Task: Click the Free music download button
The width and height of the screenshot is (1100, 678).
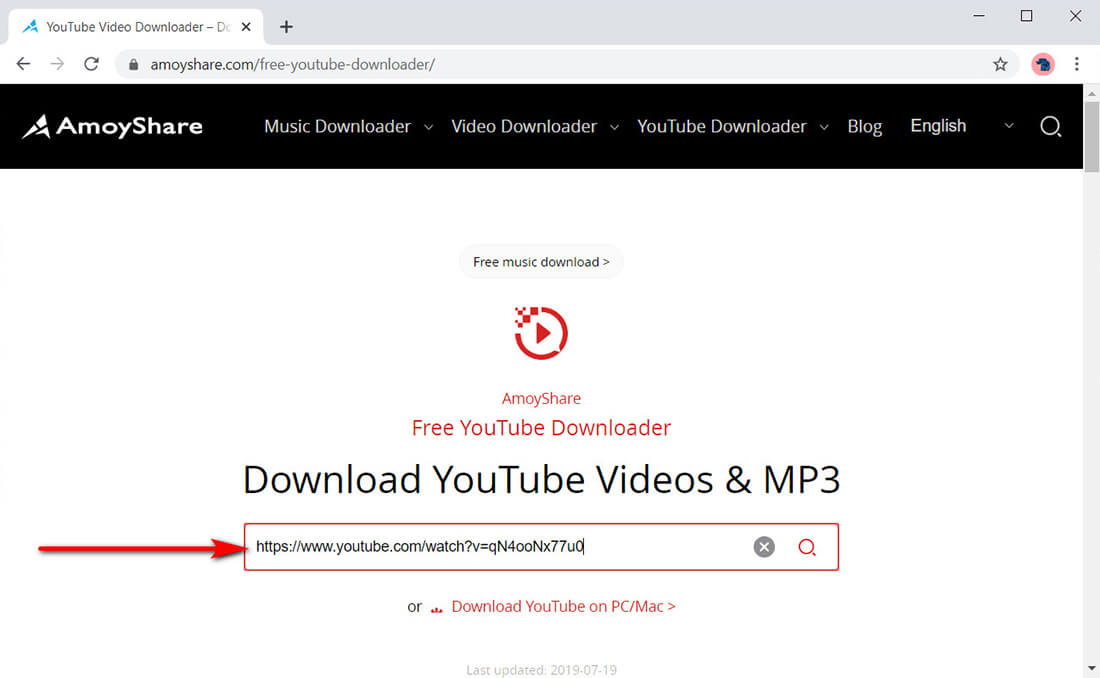Action: [541, 262]
